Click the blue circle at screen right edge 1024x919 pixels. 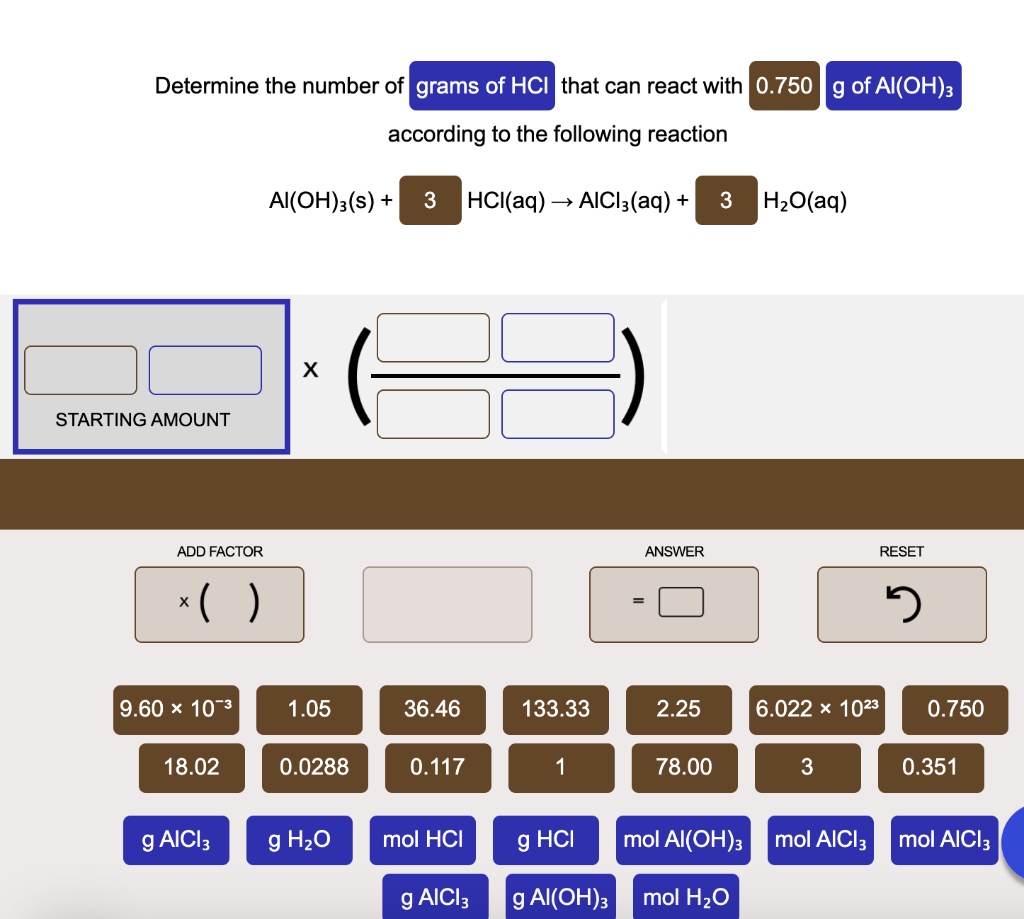pyautogui.click(x=1016, y=843)
